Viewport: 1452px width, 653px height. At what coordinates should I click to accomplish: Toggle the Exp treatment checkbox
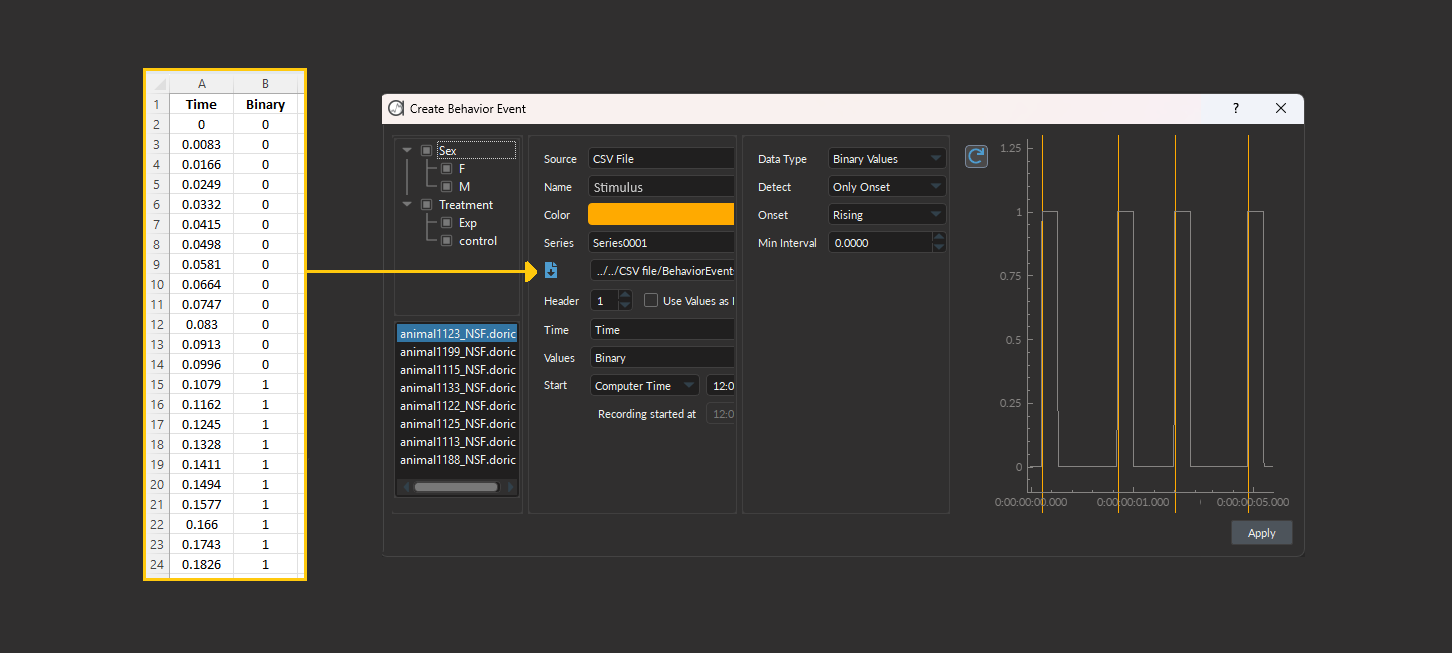[x=447, y=223]
